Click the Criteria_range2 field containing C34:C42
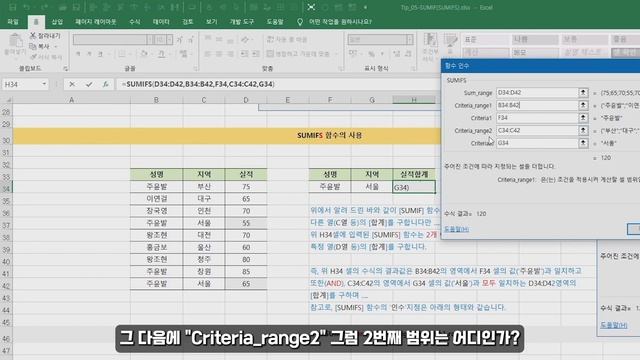The width and height of the screenshot is (640, 360). [x=537, y=130]
